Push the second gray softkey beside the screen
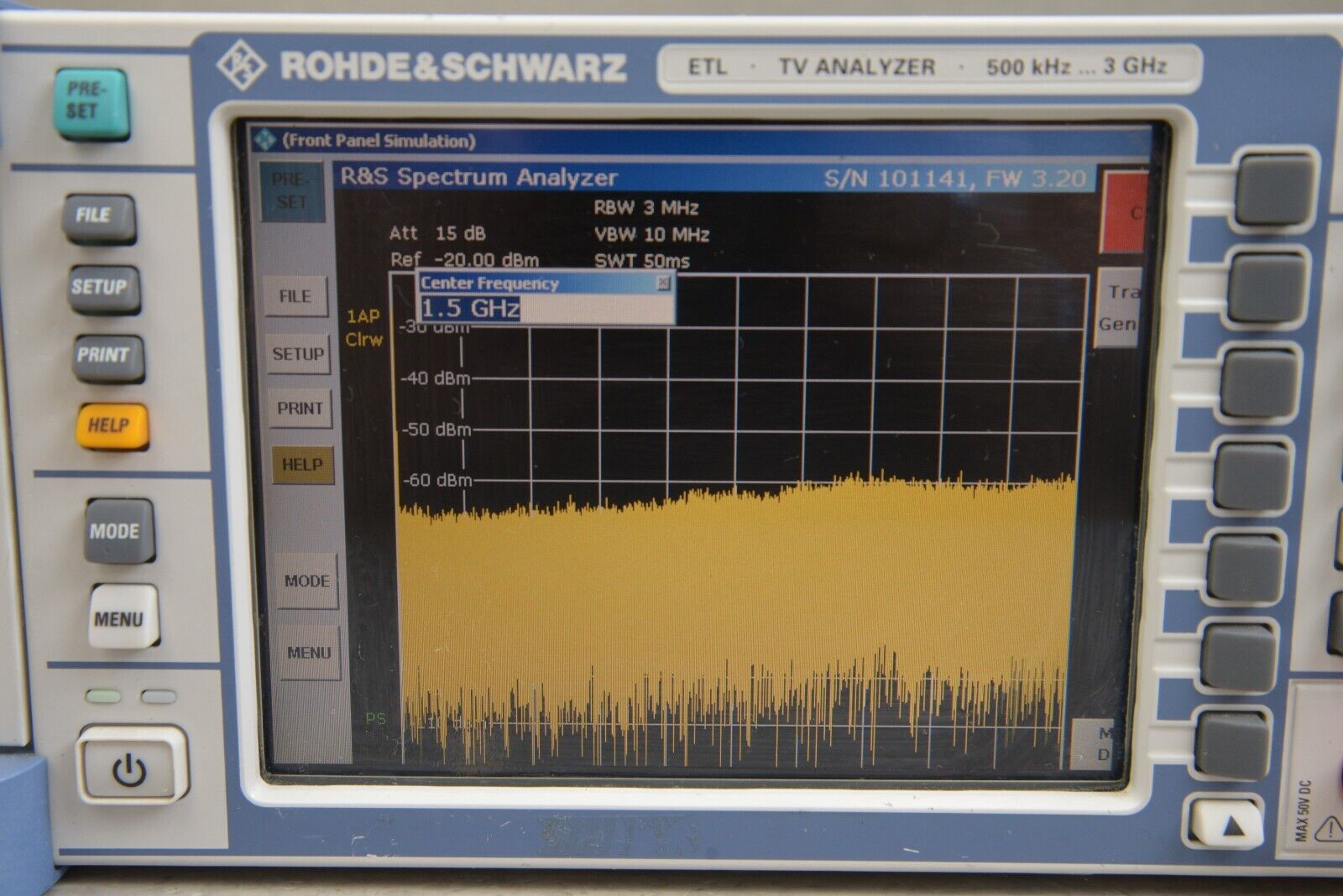This screenshot has height=896, width=1343. [1266, 289]
